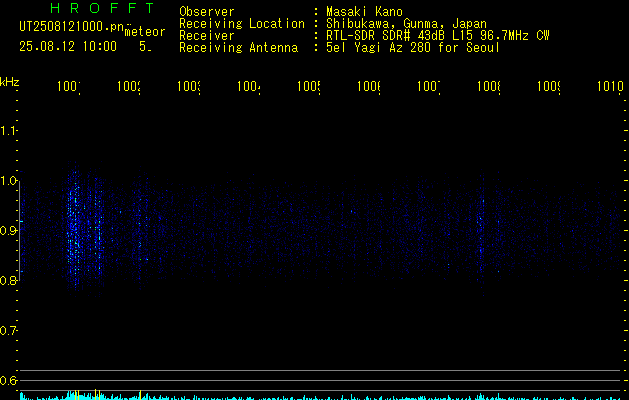Click the date stamp 25.08.12 10:00
The height and width of the screenshot is (400, 629).
[x=68, y=47]
